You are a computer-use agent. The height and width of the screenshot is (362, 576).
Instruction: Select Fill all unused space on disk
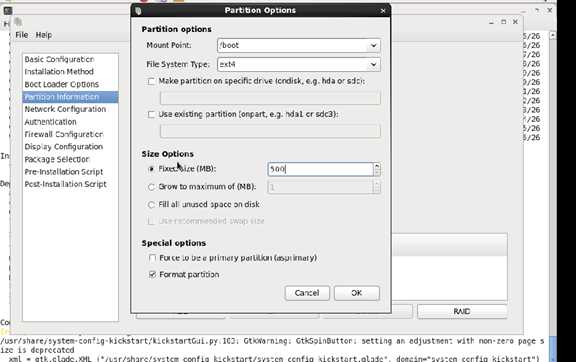(x=151, y=205)
